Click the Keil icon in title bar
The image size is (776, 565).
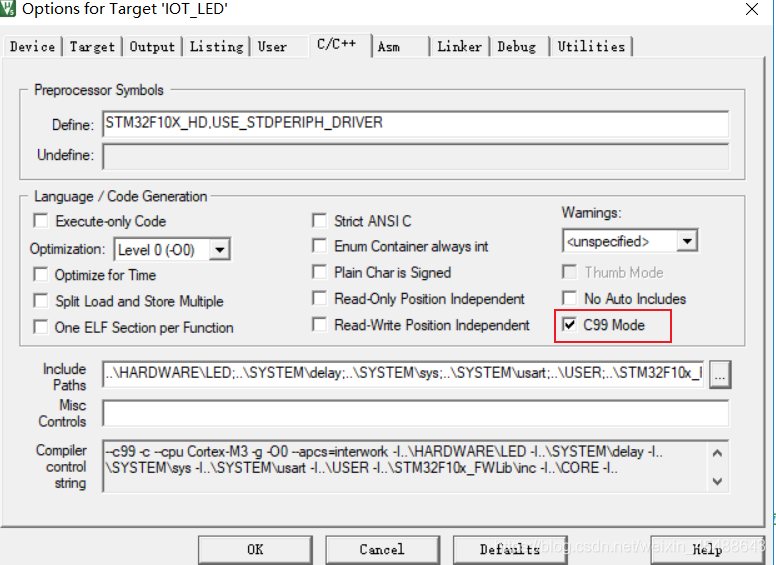[x=8, y=8]
